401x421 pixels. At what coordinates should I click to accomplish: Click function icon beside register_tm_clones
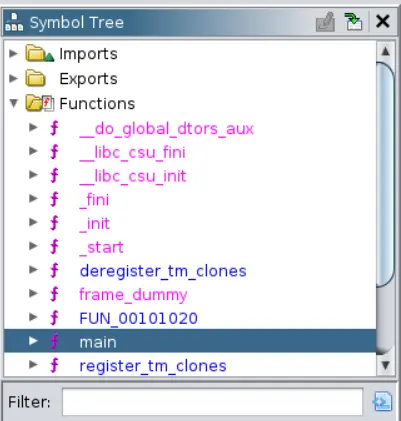point(54,366)
